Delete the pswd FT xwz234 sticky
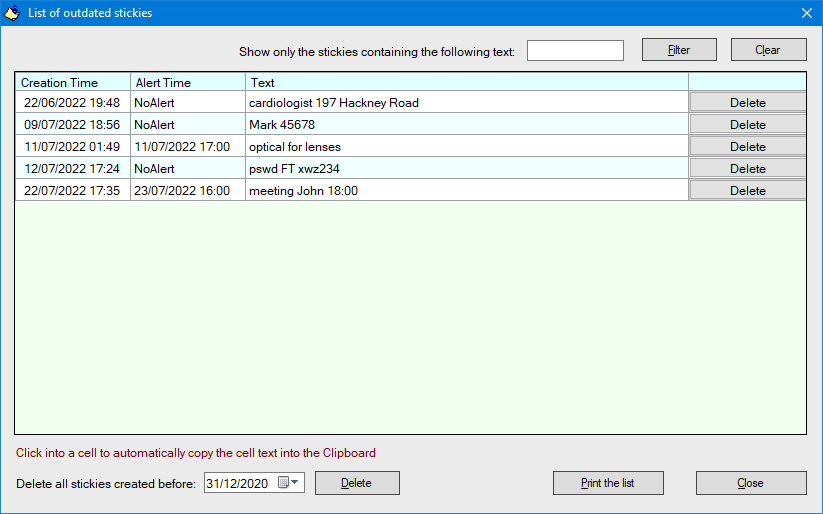This screenshot has width=823, height=514. click(x=747, y=169)
